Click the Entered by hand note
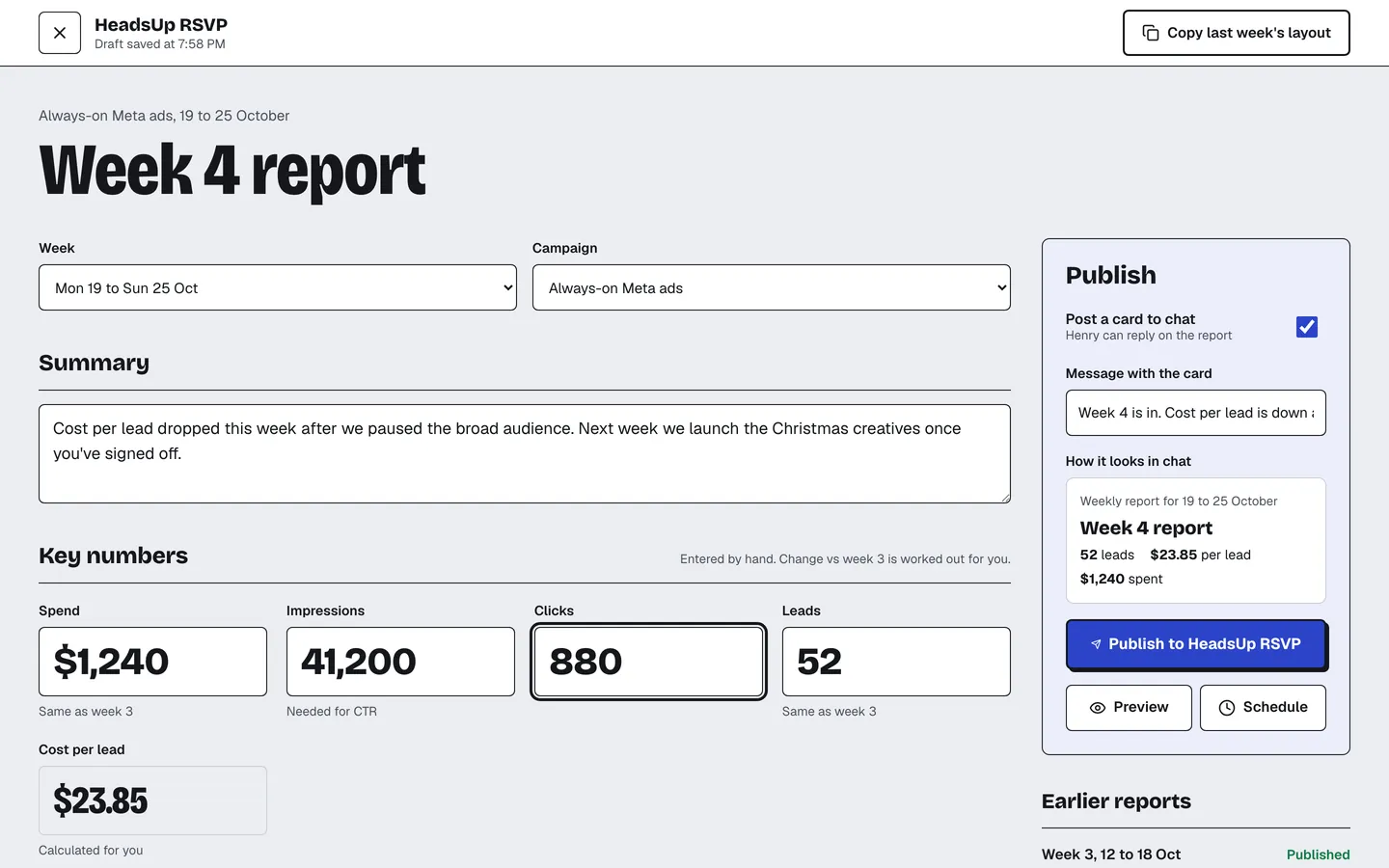Screen dimensions: 1389x868 pyautogui.click(x=845, y=559)
